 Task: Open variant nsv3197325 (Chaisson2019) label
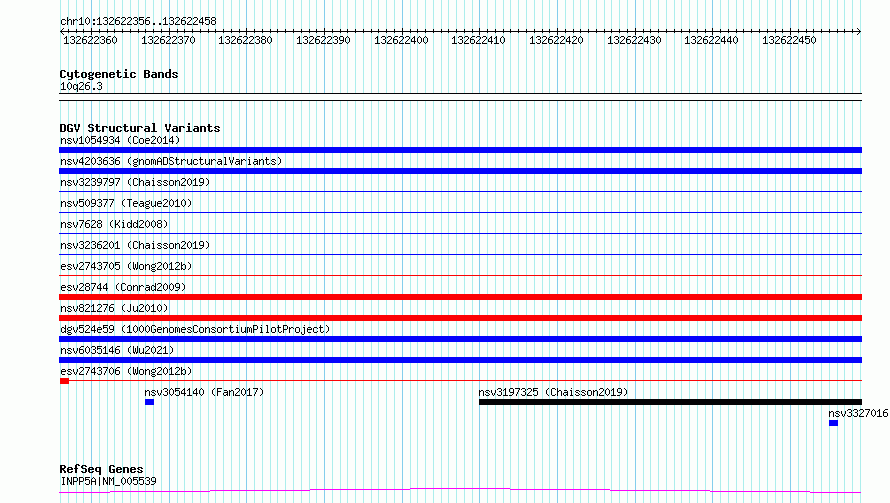point(553,392)
